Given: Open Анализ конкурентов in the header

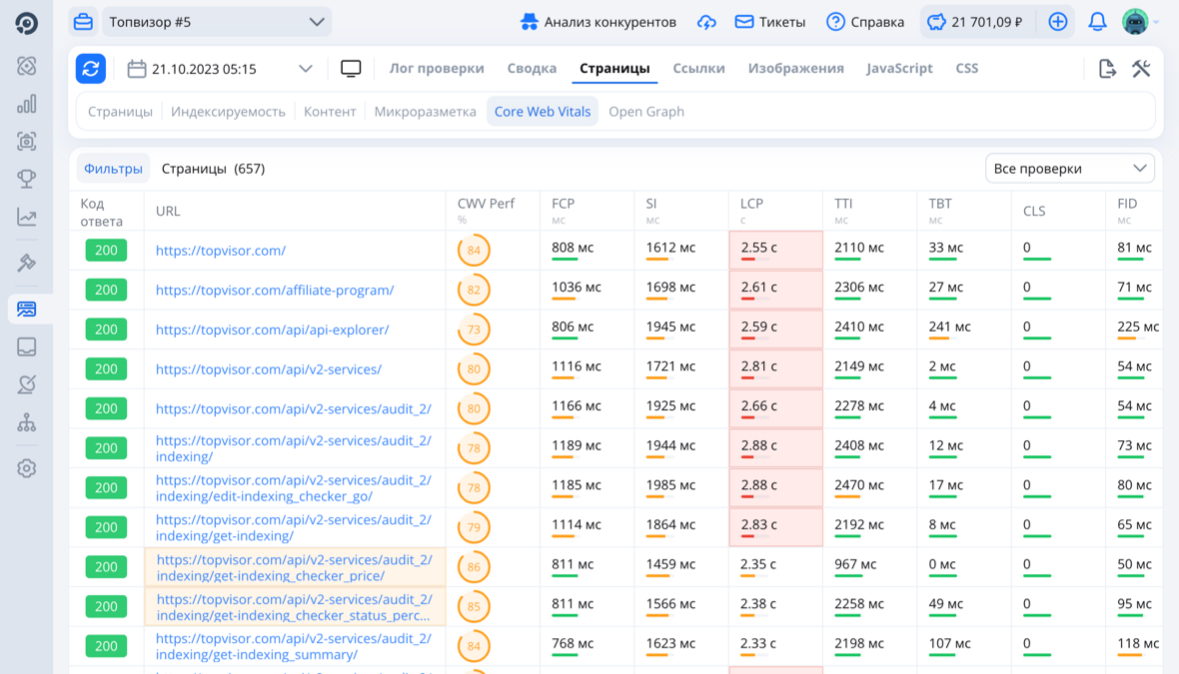Looking at the screenshot, I should [598, 22].
